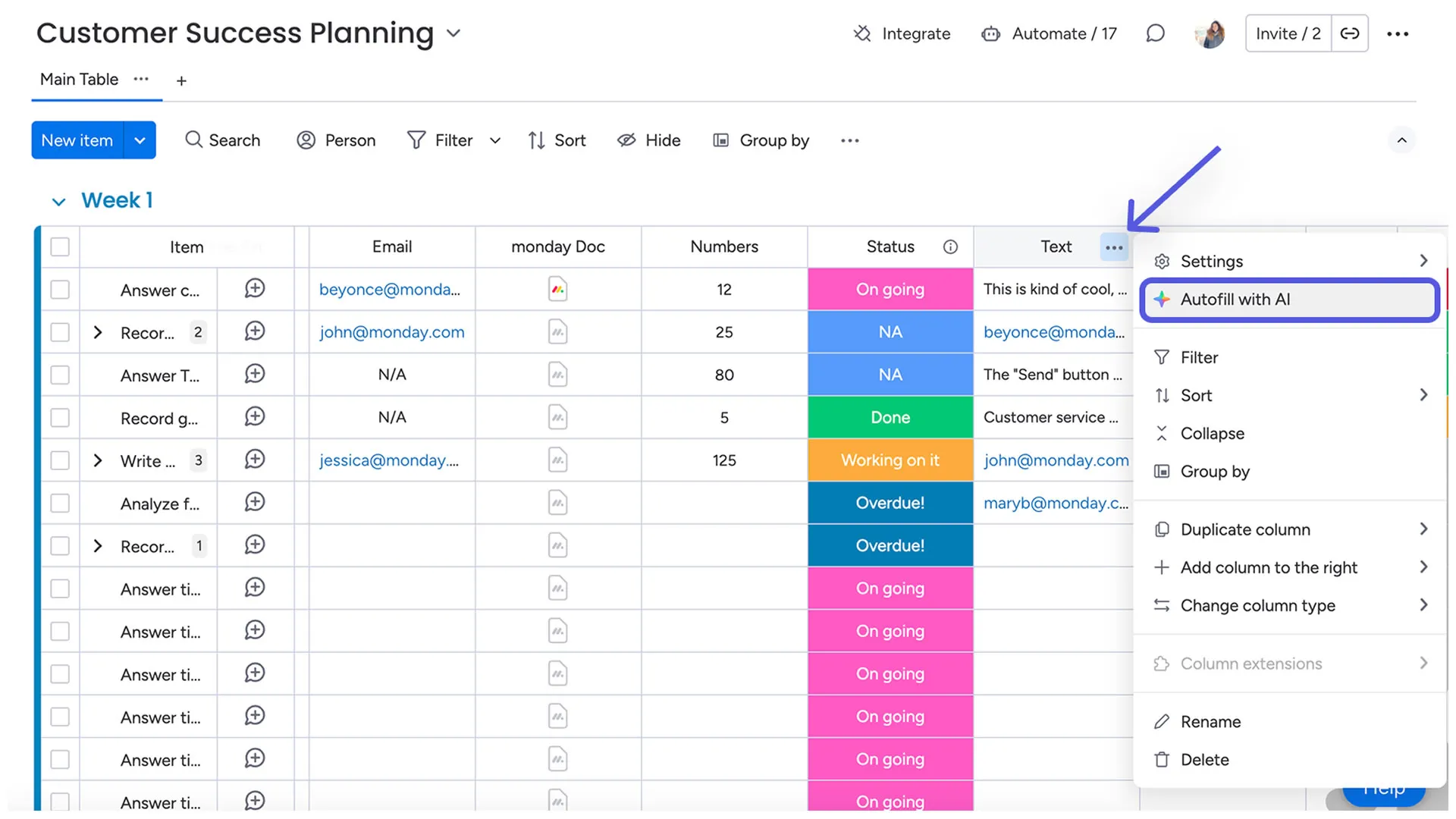Click the Integrate plug icon
The height and width of the screenshot is (819, 1456).
(x=862, y=33)
